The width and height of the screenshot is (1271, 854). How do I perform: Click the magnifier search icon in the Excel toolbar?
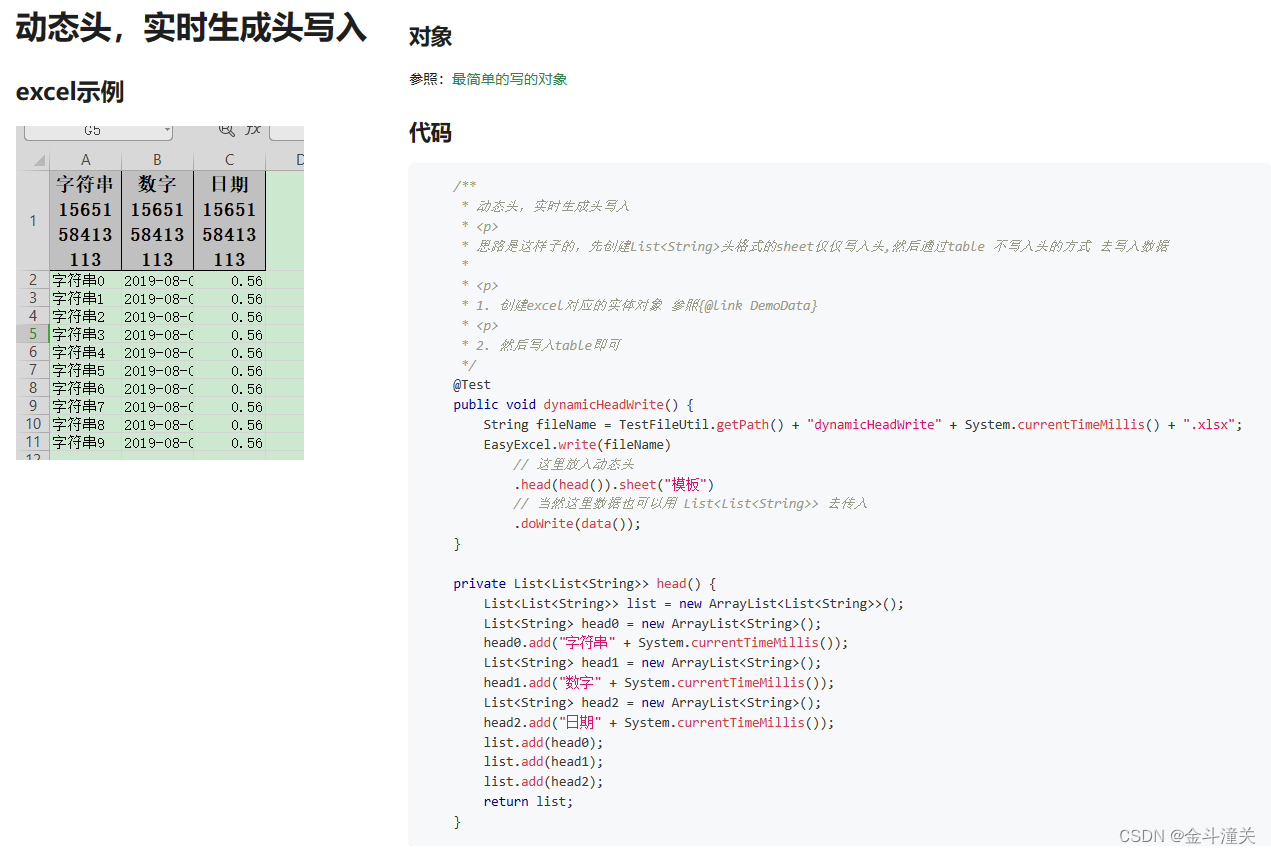pyautogui.click(x=228, y=131)
